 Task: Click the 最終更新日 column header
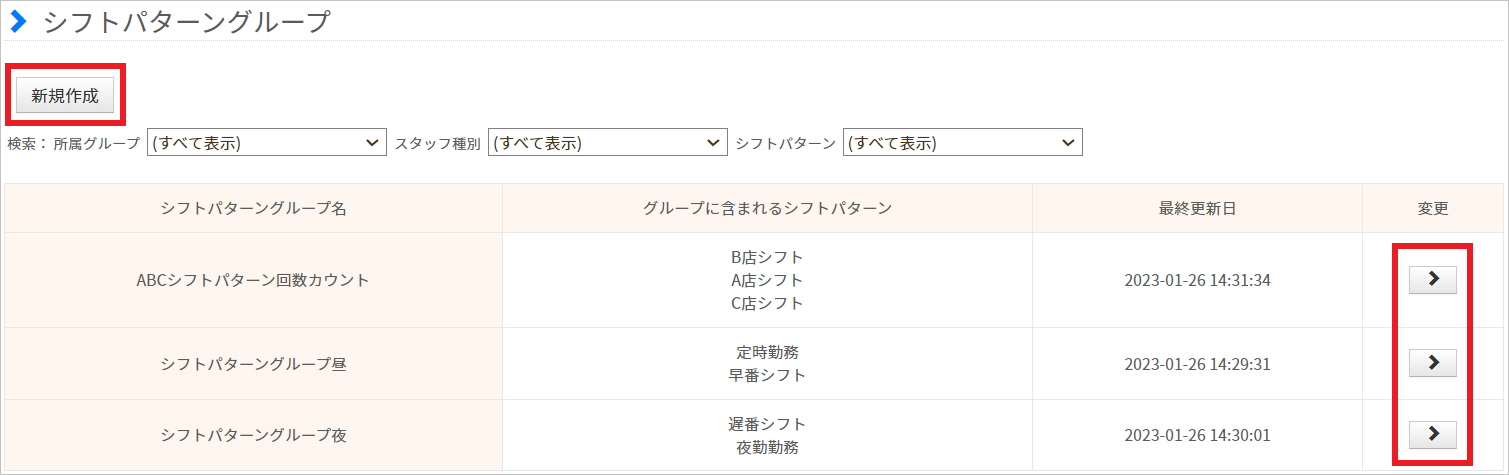[x=1197, y=208]
